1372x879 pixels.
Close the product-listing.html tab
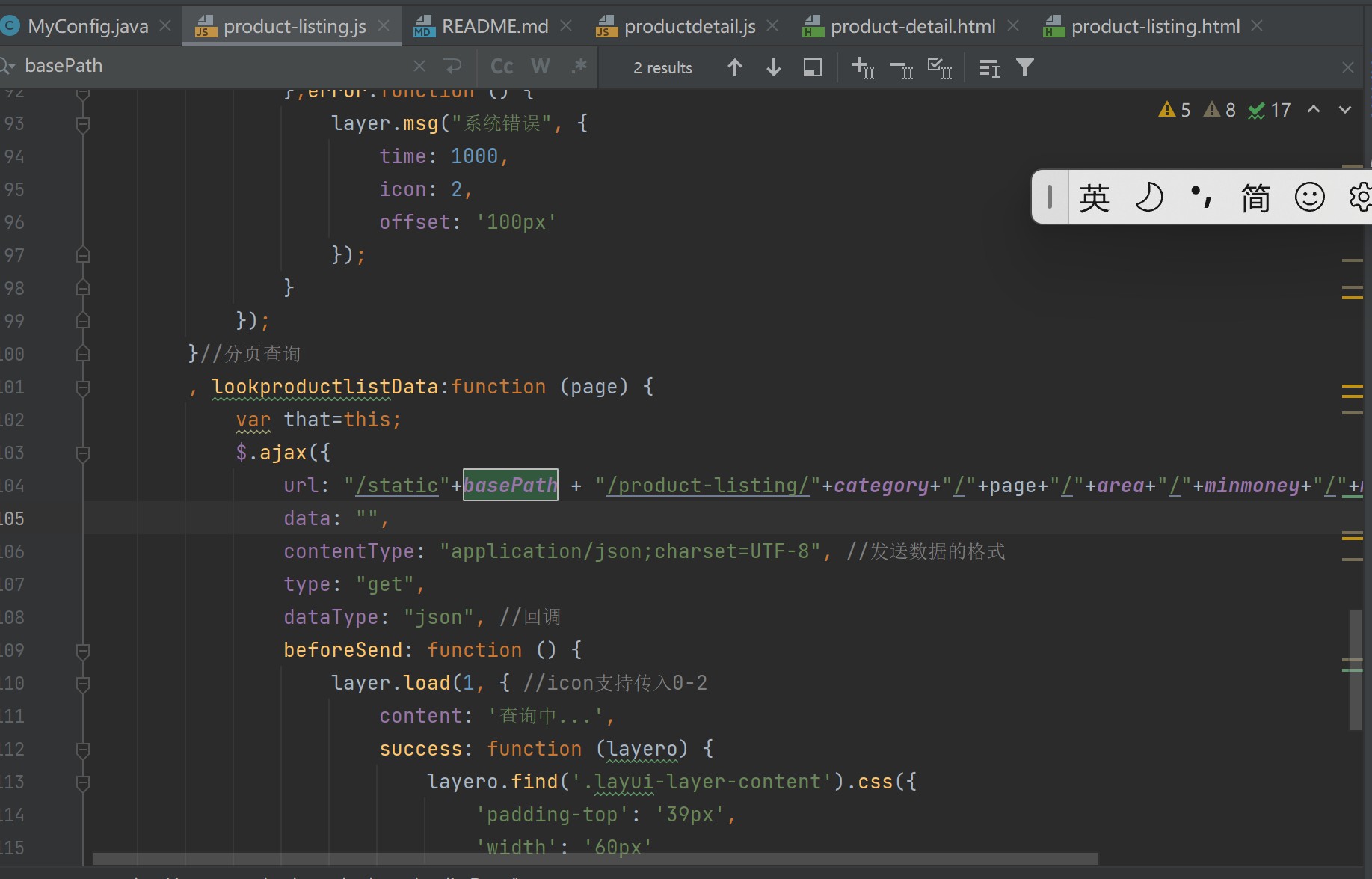click(1257, 26)
